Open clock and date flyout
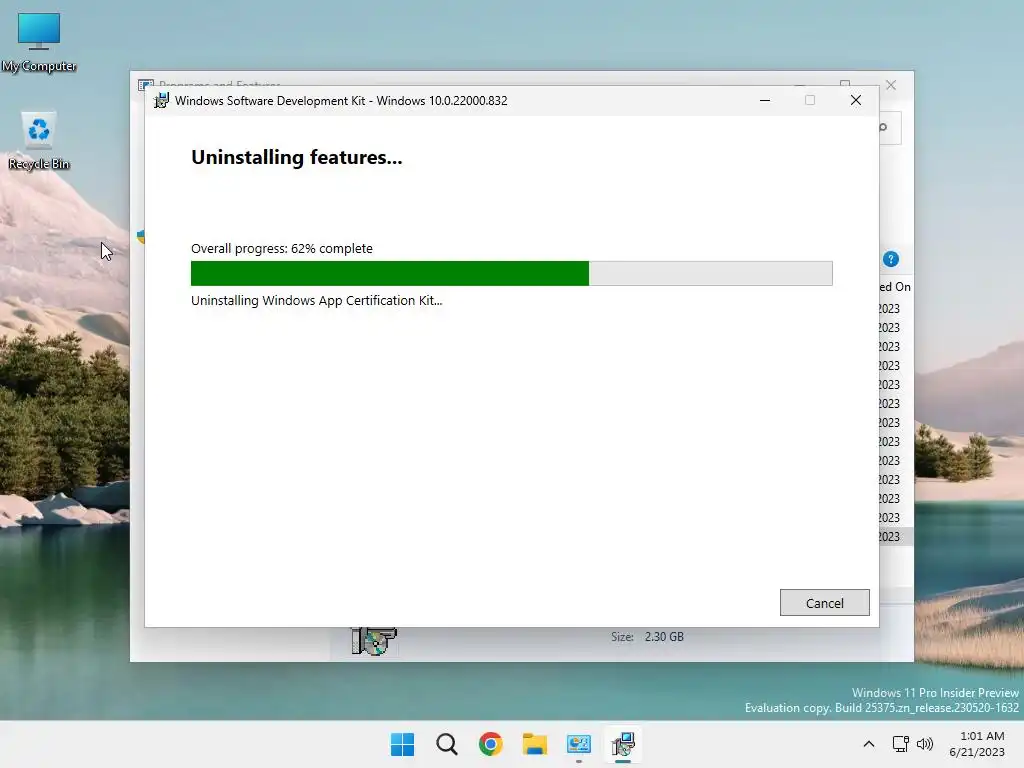 [977, 744]
